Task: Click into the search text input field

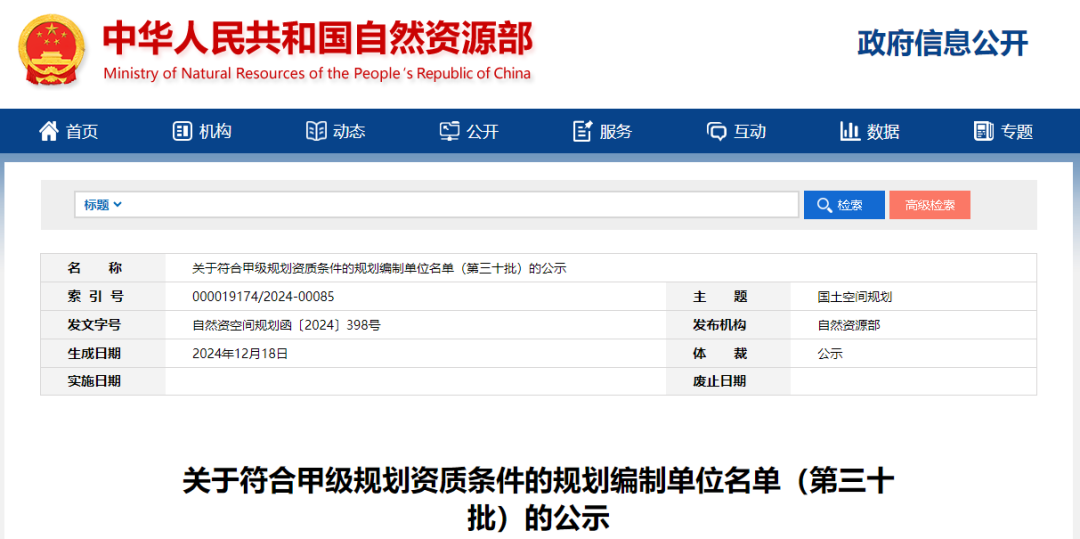Action: pos(460,205)
